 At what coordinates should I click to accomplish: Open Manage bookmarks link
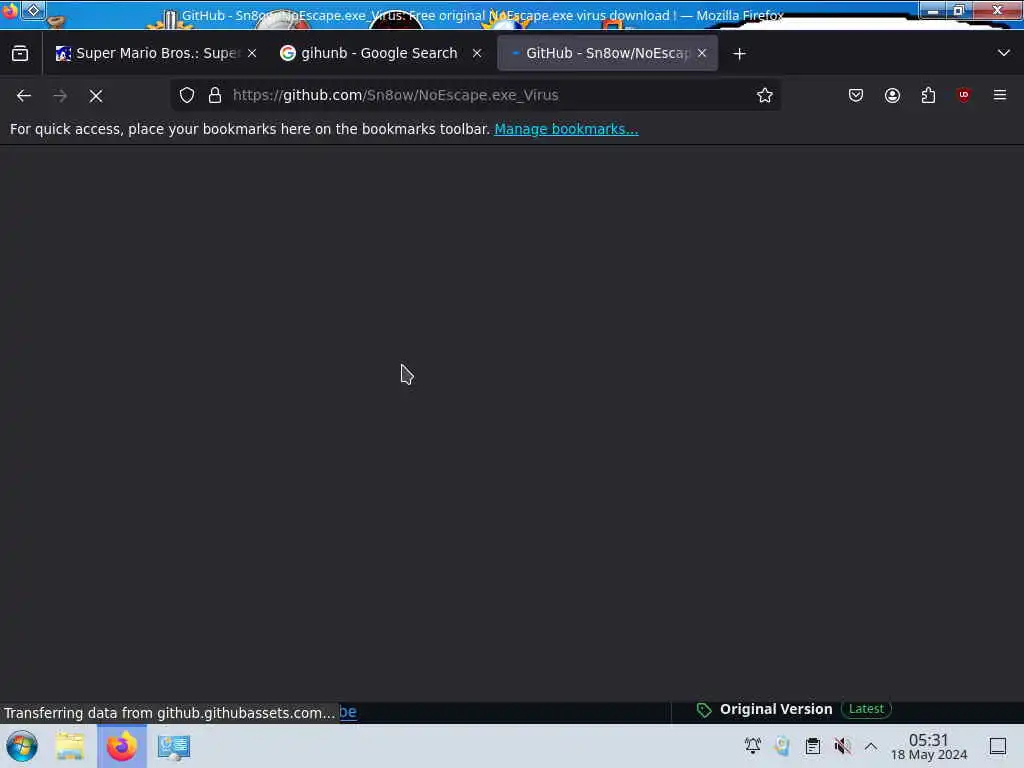click(566, 129)
